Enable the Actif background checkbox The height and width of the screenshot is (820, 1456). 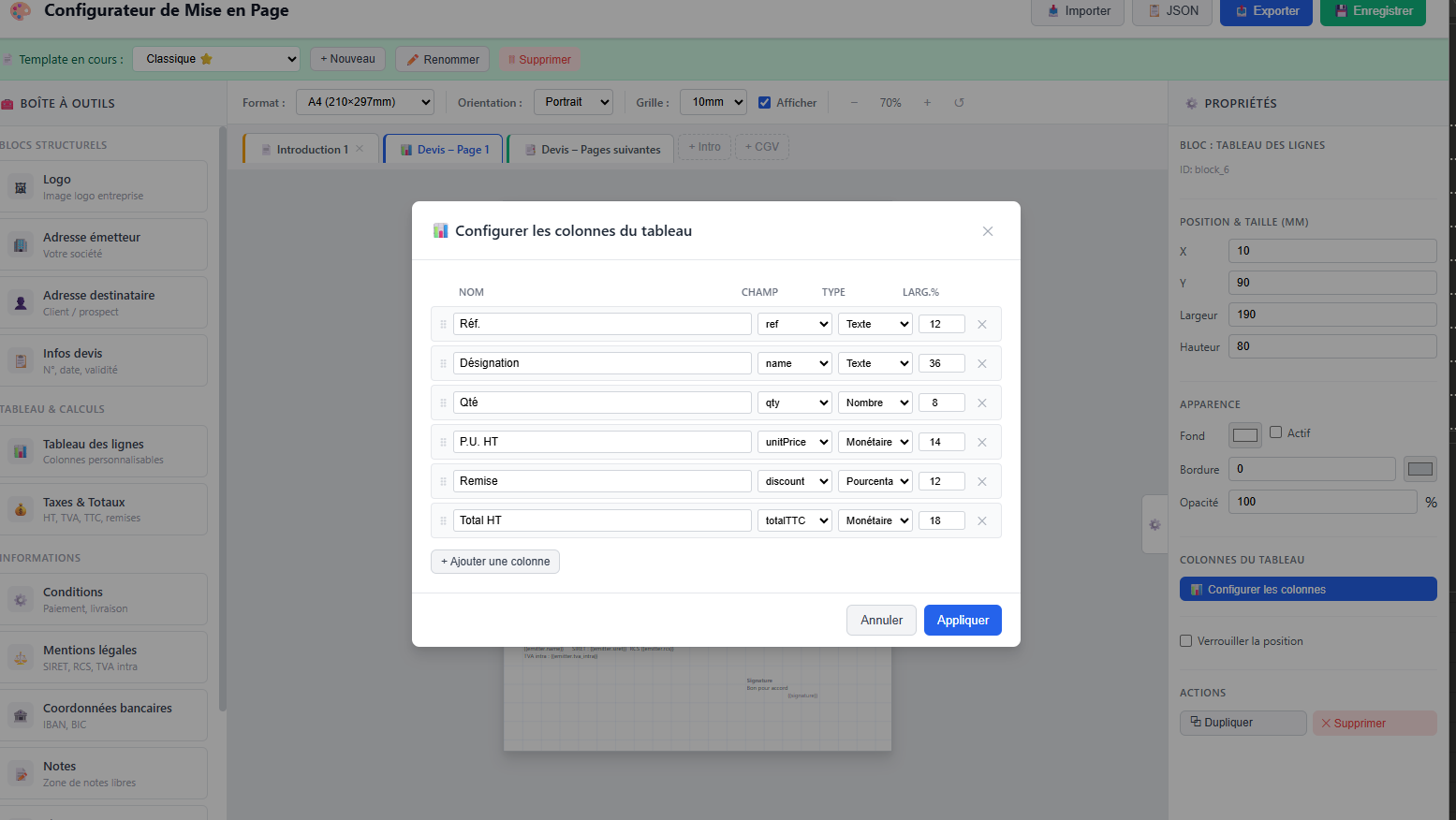[x=1275, y=432]
